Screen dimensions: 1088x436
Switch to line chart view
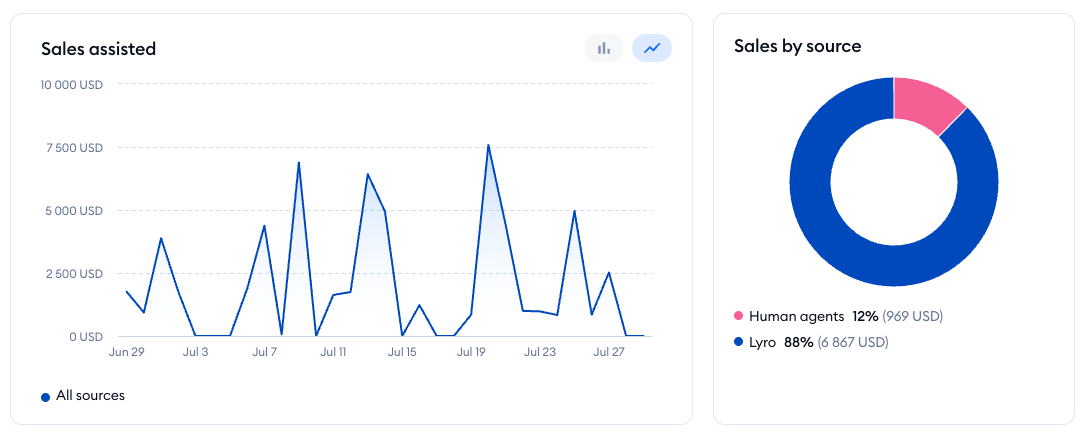[x=652, y=49]
